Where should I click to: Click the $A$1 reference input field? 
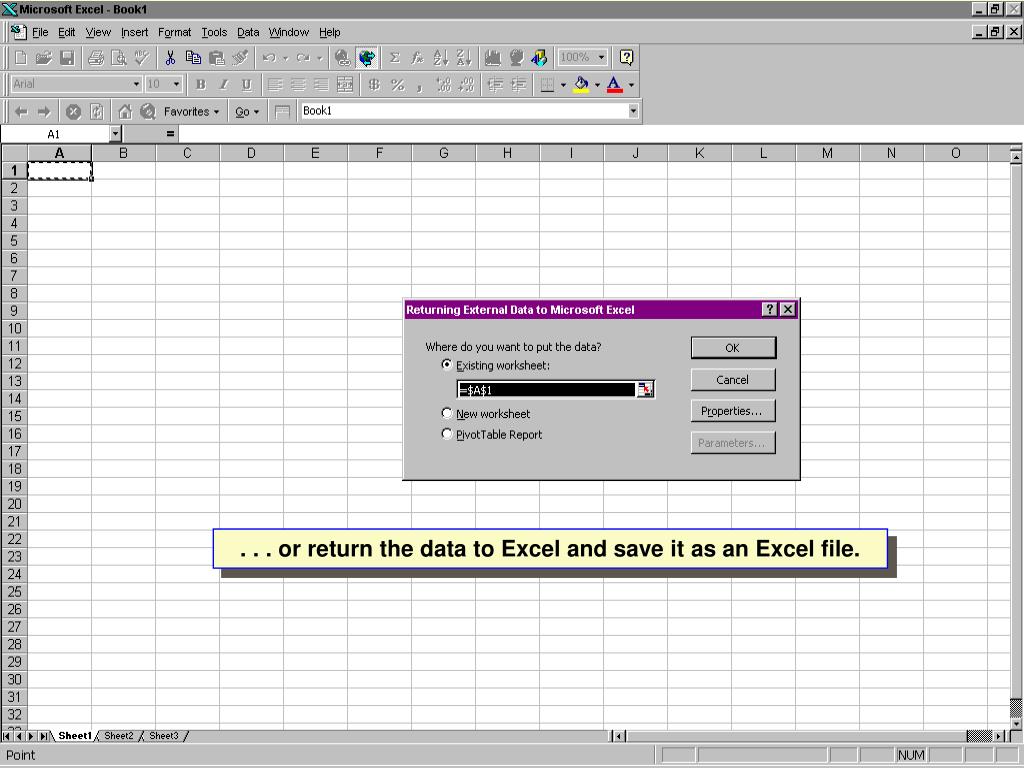(547, 390)
